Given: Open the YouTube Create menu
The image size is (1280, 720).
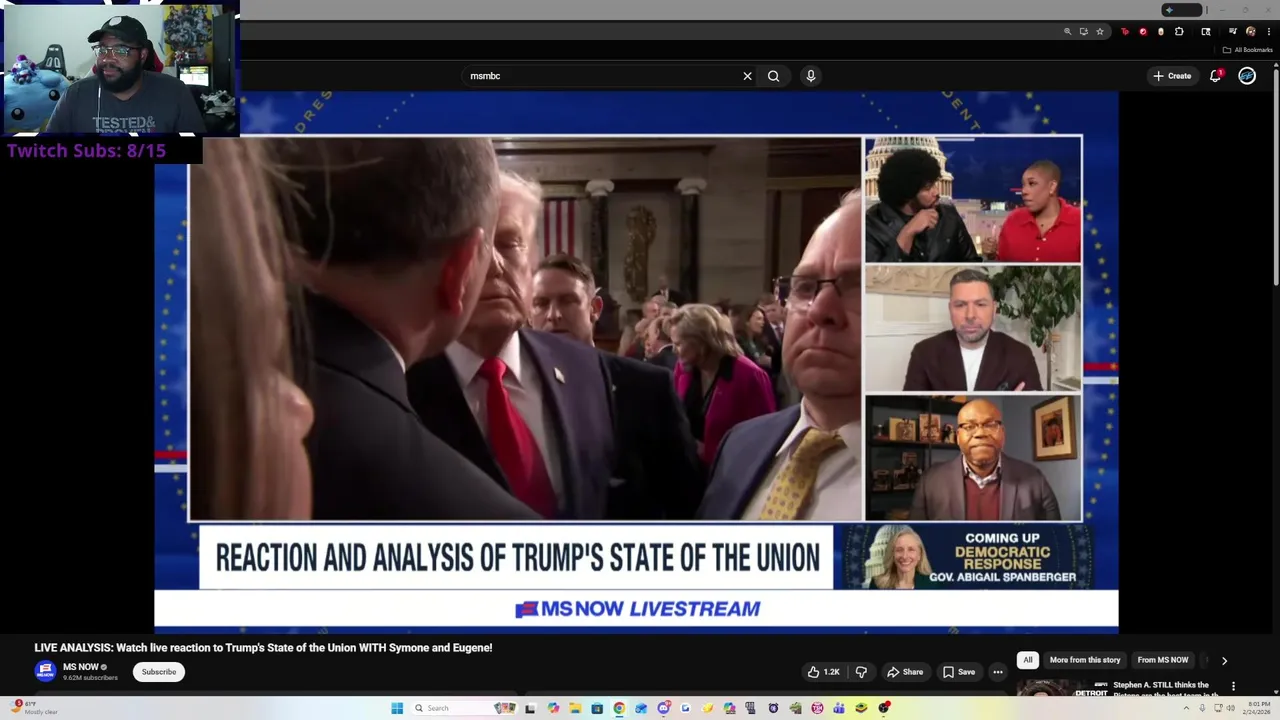Looking at the screenshot, I should point(1173,76).
